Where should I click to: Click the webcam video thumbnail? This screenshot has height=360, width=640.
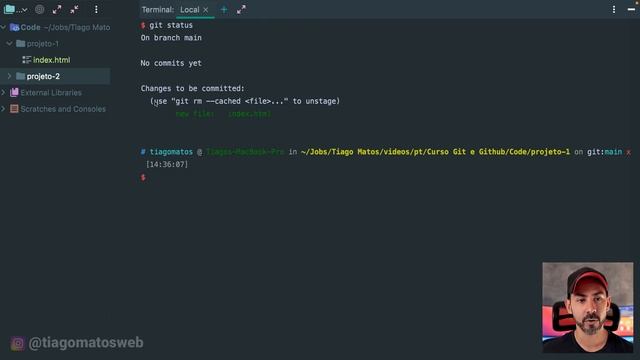coord(588,307)
